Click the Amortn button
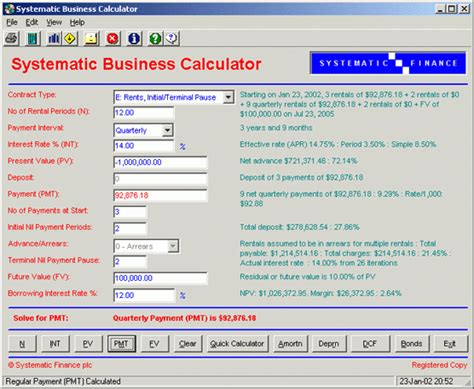This screenshot has height=389, width=474. [290, 344]
